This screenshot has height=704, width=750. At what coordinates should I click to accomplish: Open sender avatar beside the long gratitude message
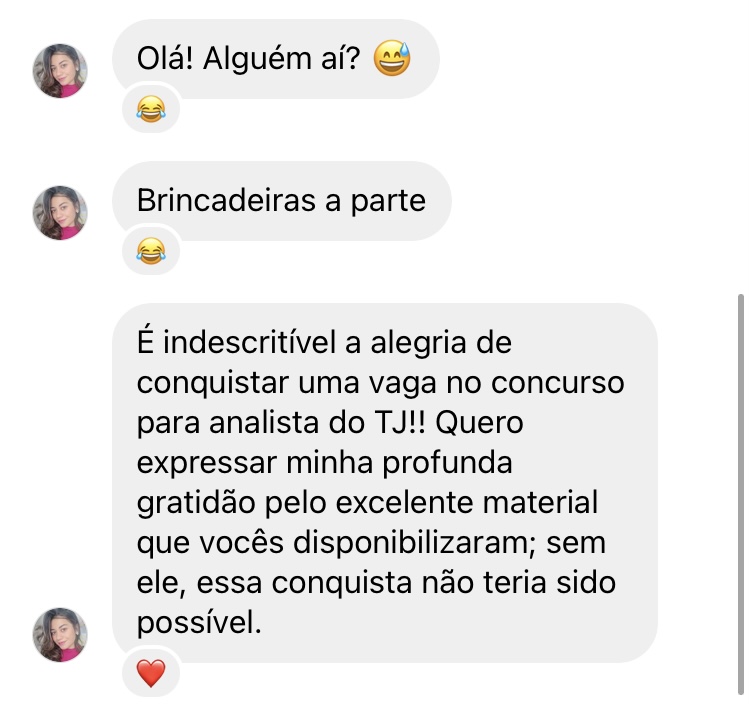60,635
